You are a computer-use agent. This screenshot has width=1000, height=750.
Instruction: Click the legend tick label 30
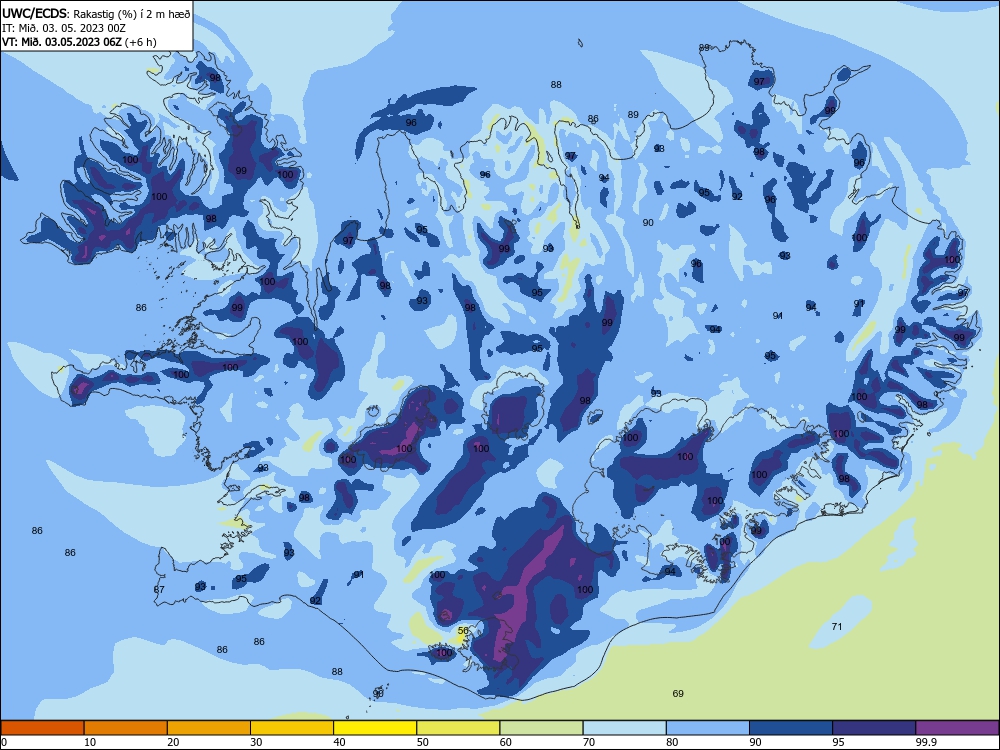click(256, 742)
